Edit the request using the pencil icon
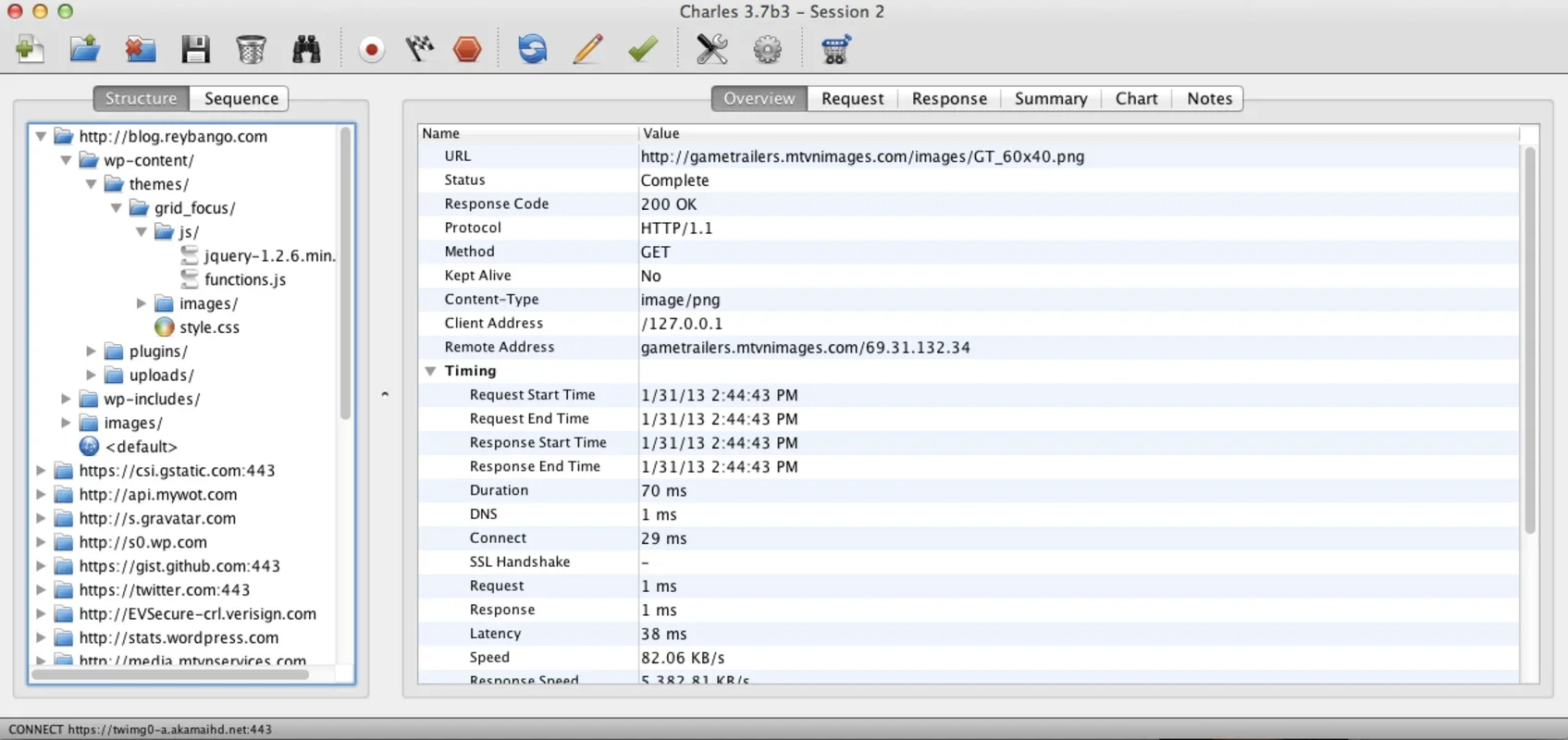Screen dimensions: 1568x740 (x=587, y=49)
